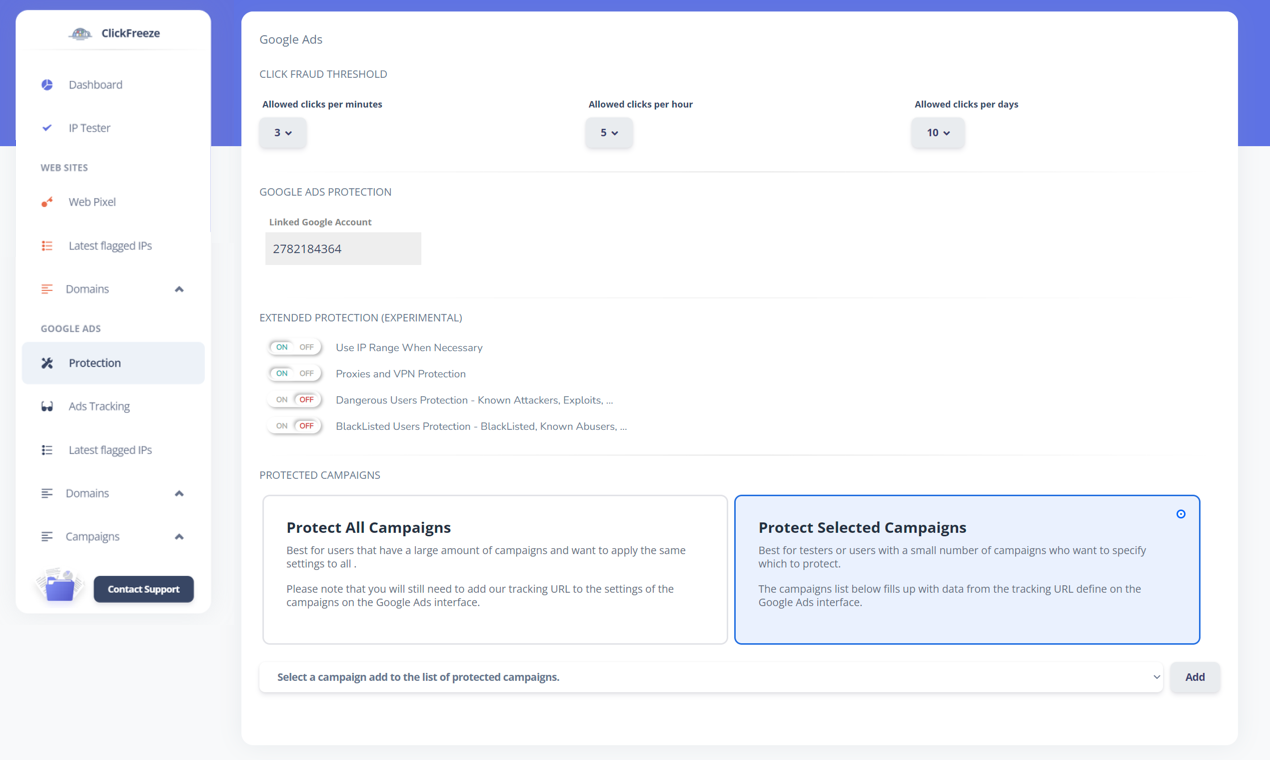Click the Ads Tracking glasses icon
The width and height of the screenshot is (1270, 760).
(x=47, y=407)
